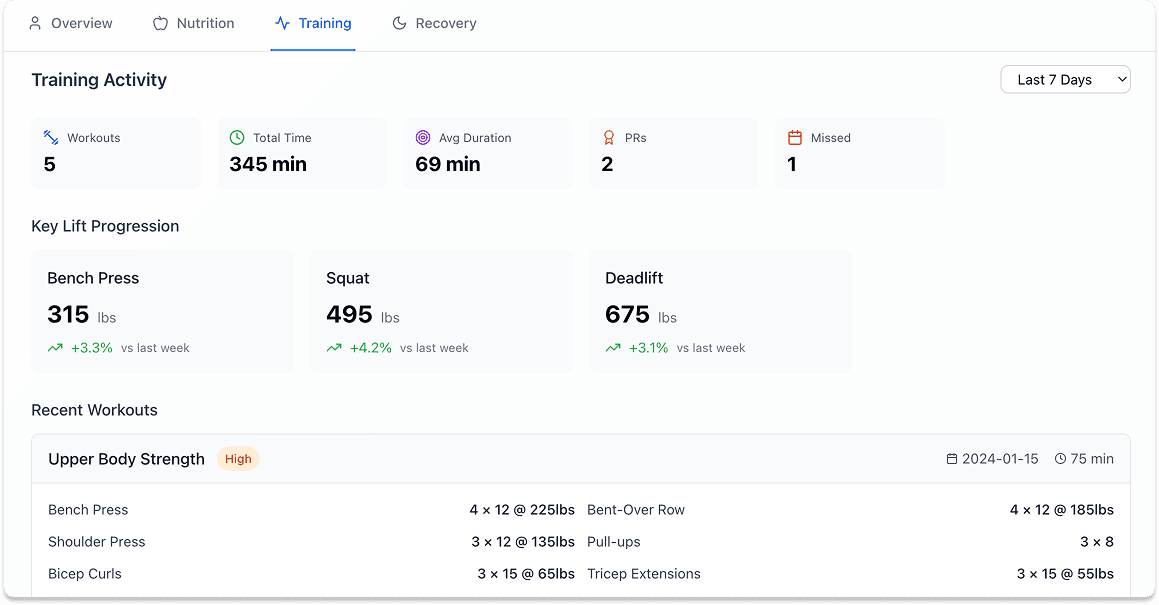Click the Squat upward trend arrow icon
The image size is (1159, 605).
334,348
